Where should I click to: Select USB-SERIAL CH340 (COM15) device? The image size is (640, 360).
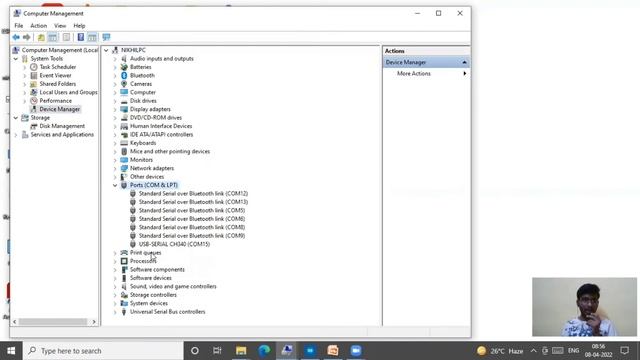click(174, 244)
